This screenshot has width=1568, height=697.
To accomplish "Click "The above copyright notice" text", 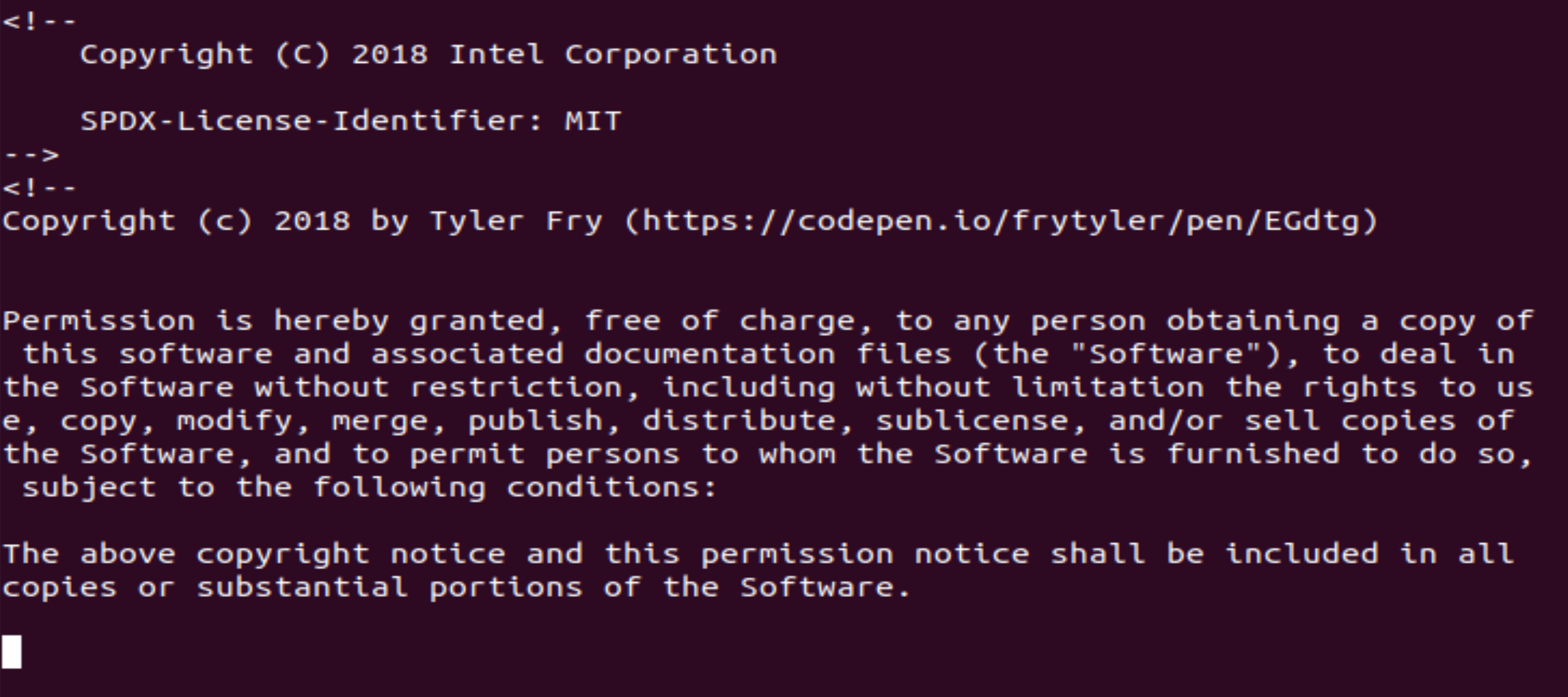I will [x=254, y=554].
